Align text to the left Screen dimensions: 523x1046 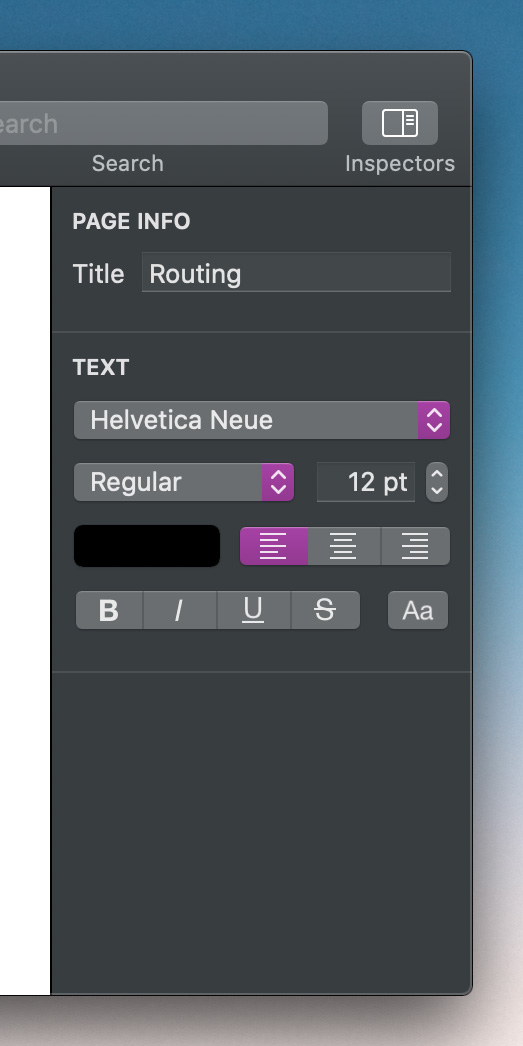point(274,546)
